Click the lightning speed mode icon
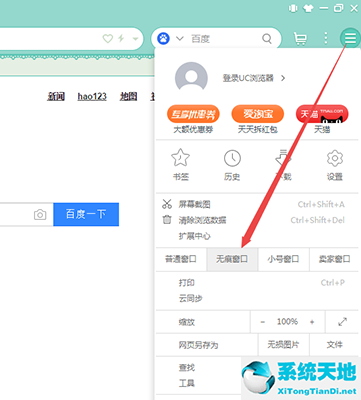 [121, 39]
